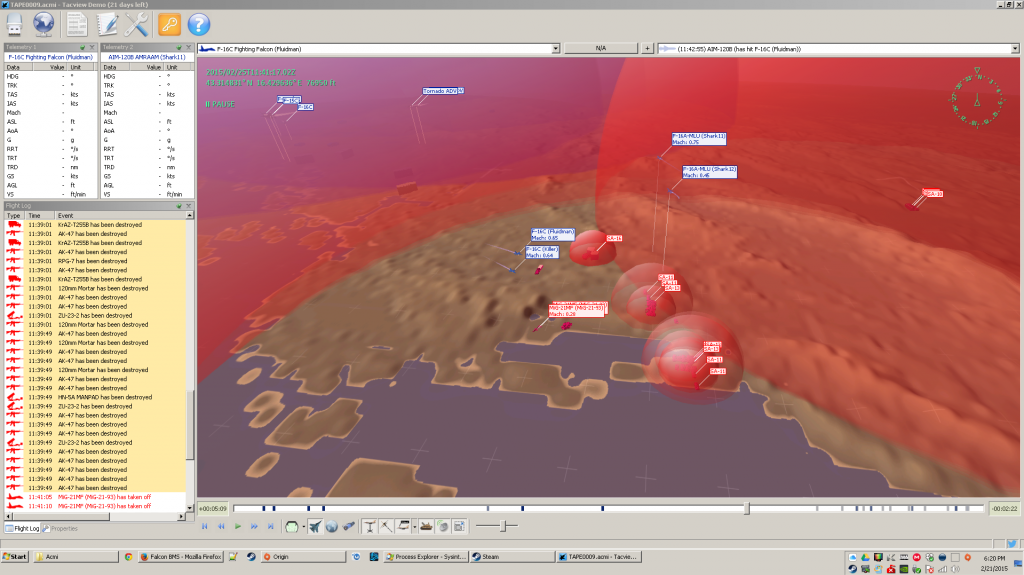Click the remaining time -00:02:22 field
The width and height of the screenshot is (1024, 575).
pyautogui.click(x=1004, y=508)
